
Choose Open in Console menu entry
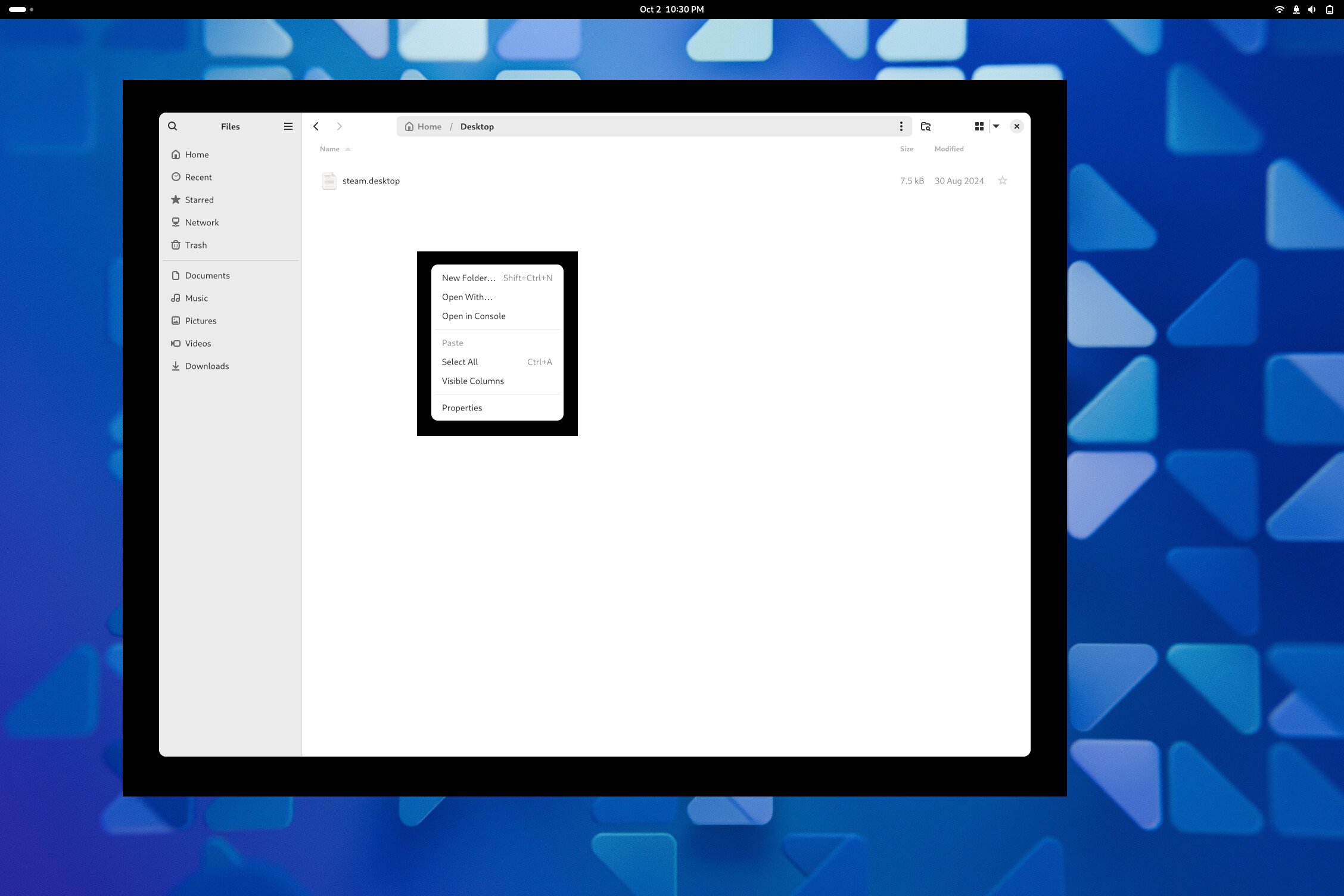coord(497,316)
